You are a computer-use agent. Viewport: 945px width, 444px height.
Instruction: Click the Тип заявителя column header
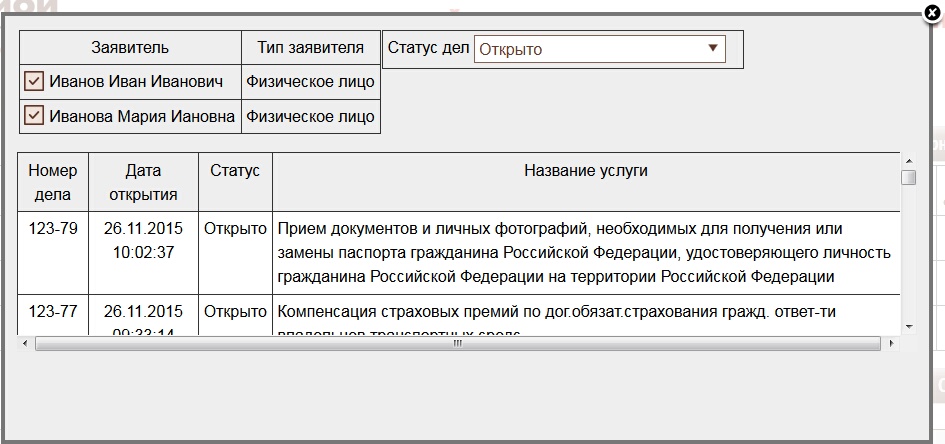tap(311, 48)
